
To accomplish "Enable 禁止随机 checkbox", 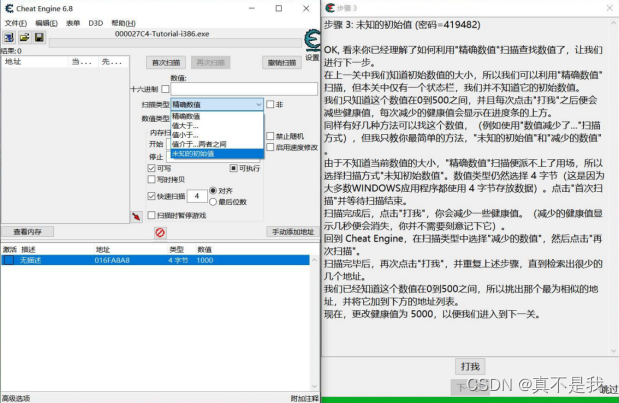I will [270, 136].
